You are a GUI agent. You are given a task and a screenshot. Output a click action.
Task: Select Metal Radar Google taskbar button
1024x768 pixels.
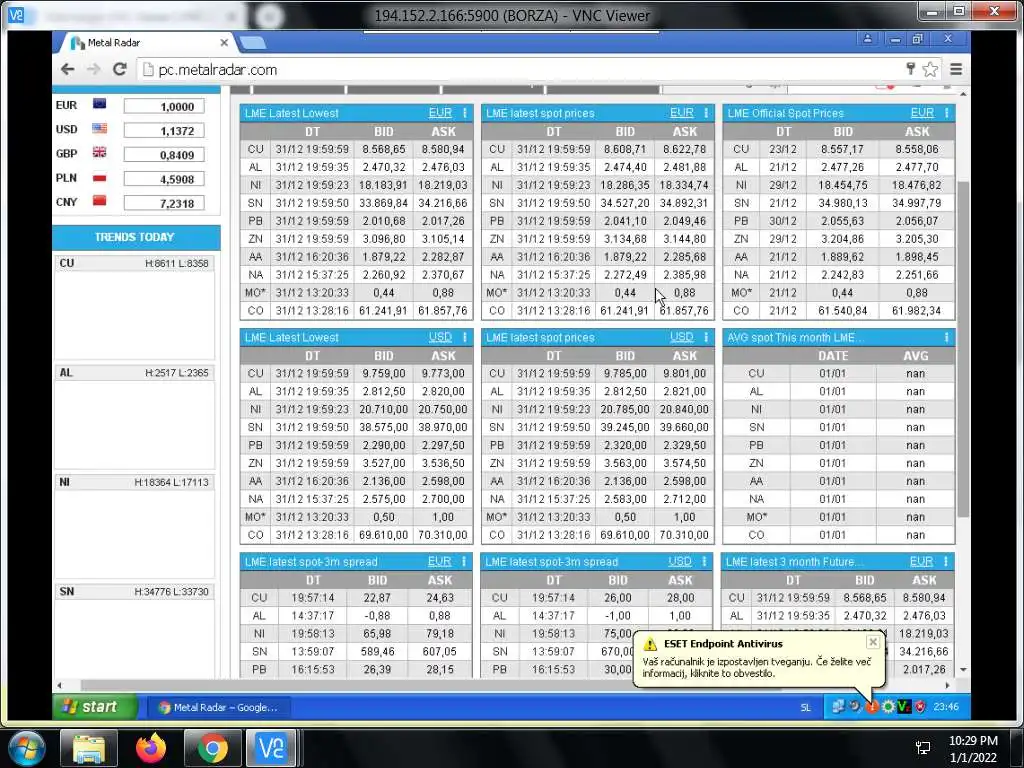pyautogui.click(x=218, y=707)
